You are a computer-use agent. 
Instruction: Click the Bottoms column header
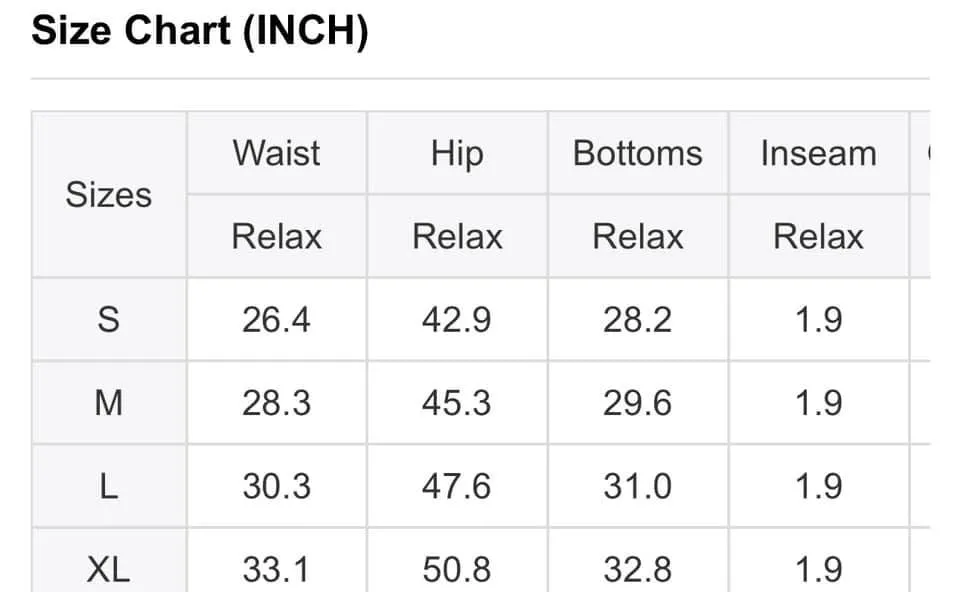[x=638, y=153]
